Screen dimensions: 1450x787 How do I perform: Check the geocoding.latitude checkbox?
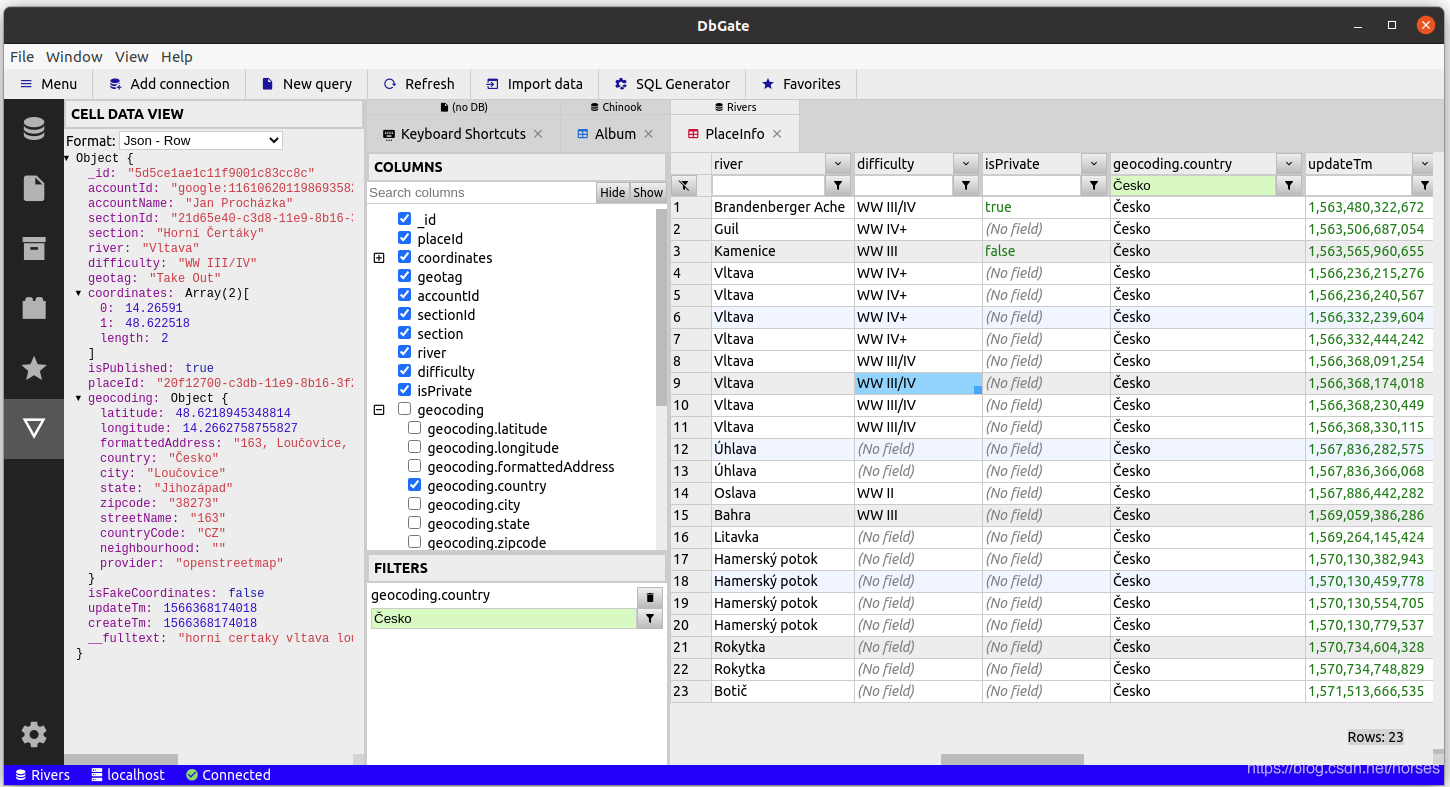414,428
